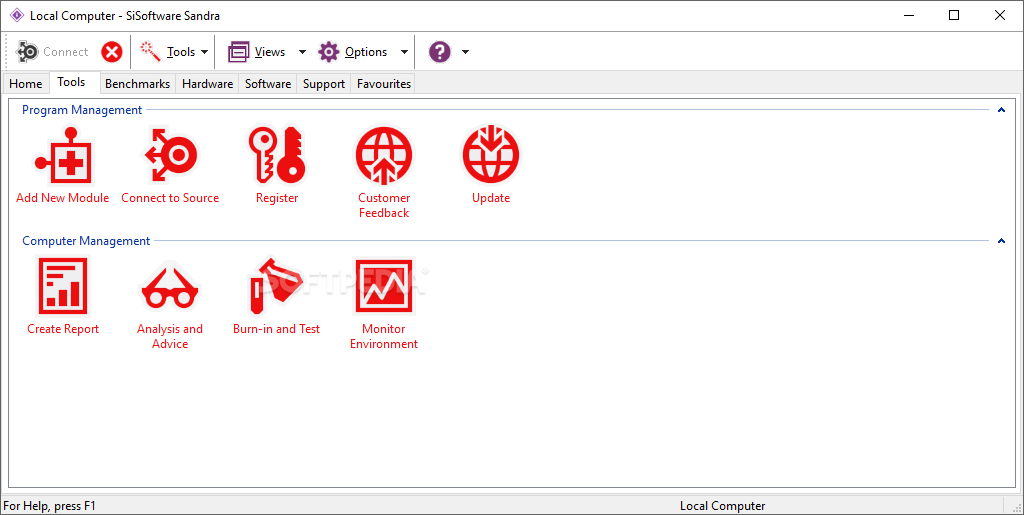Viewport: 1024px width, 515px height.
Task: Open the Software tab
Action: 268,84
